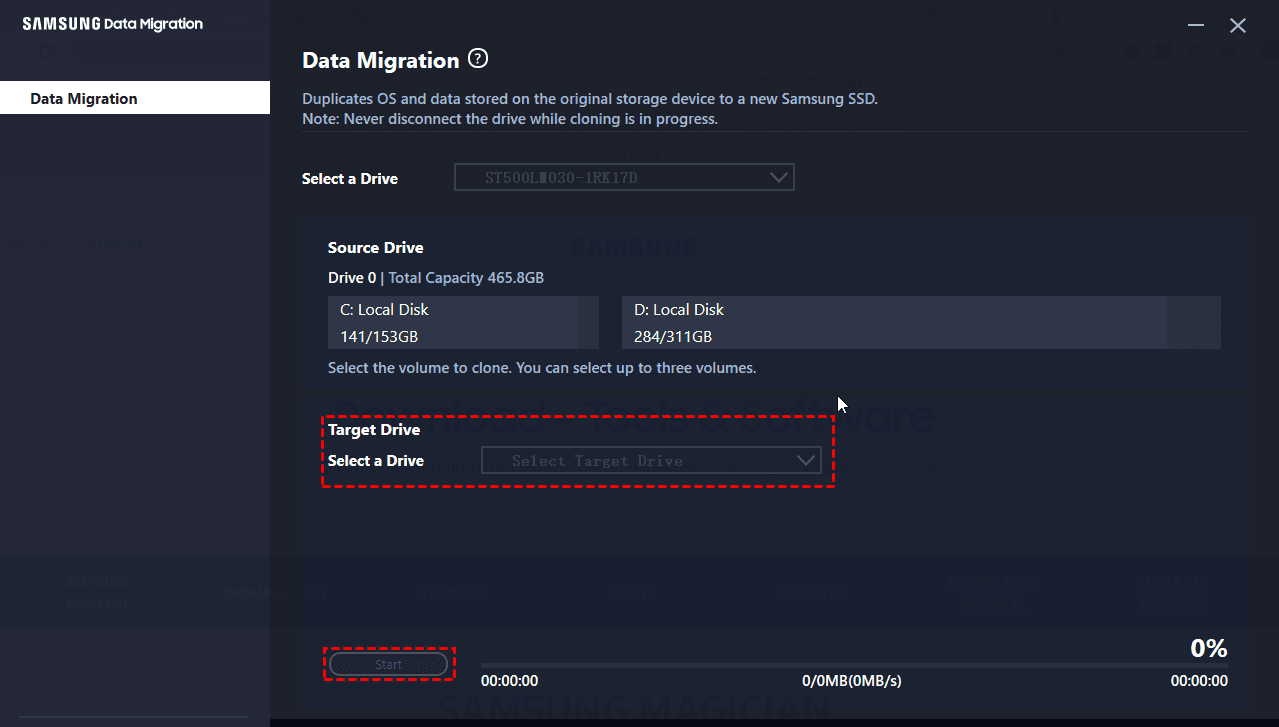Minimize the Samsung Data Migration window
The height and width of the screenshot is (727, 1279).
click(1195, 26)
